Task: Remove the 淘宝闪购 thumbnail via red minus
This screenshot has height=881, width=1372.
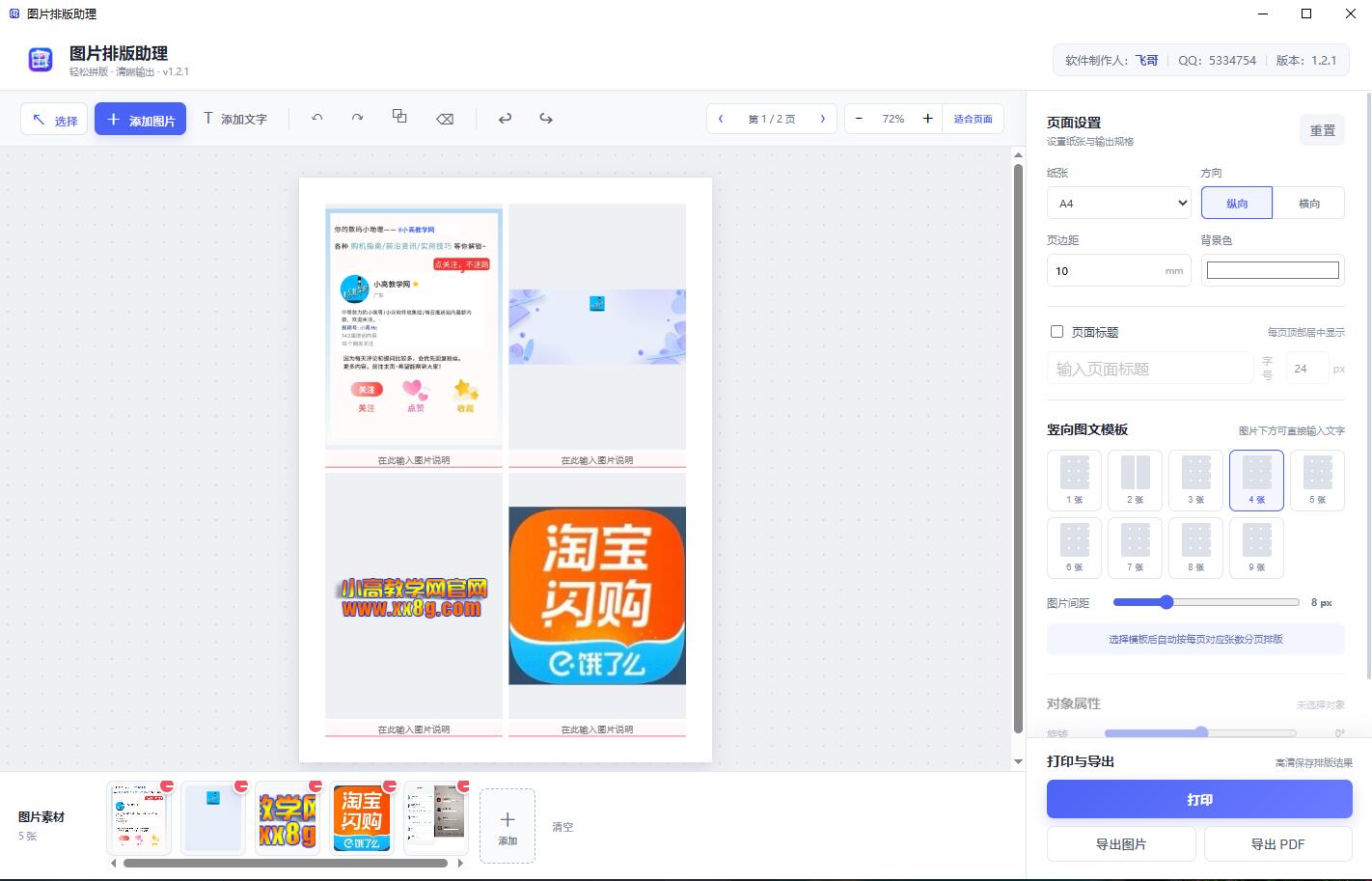Action: click(x=390, y=785)
